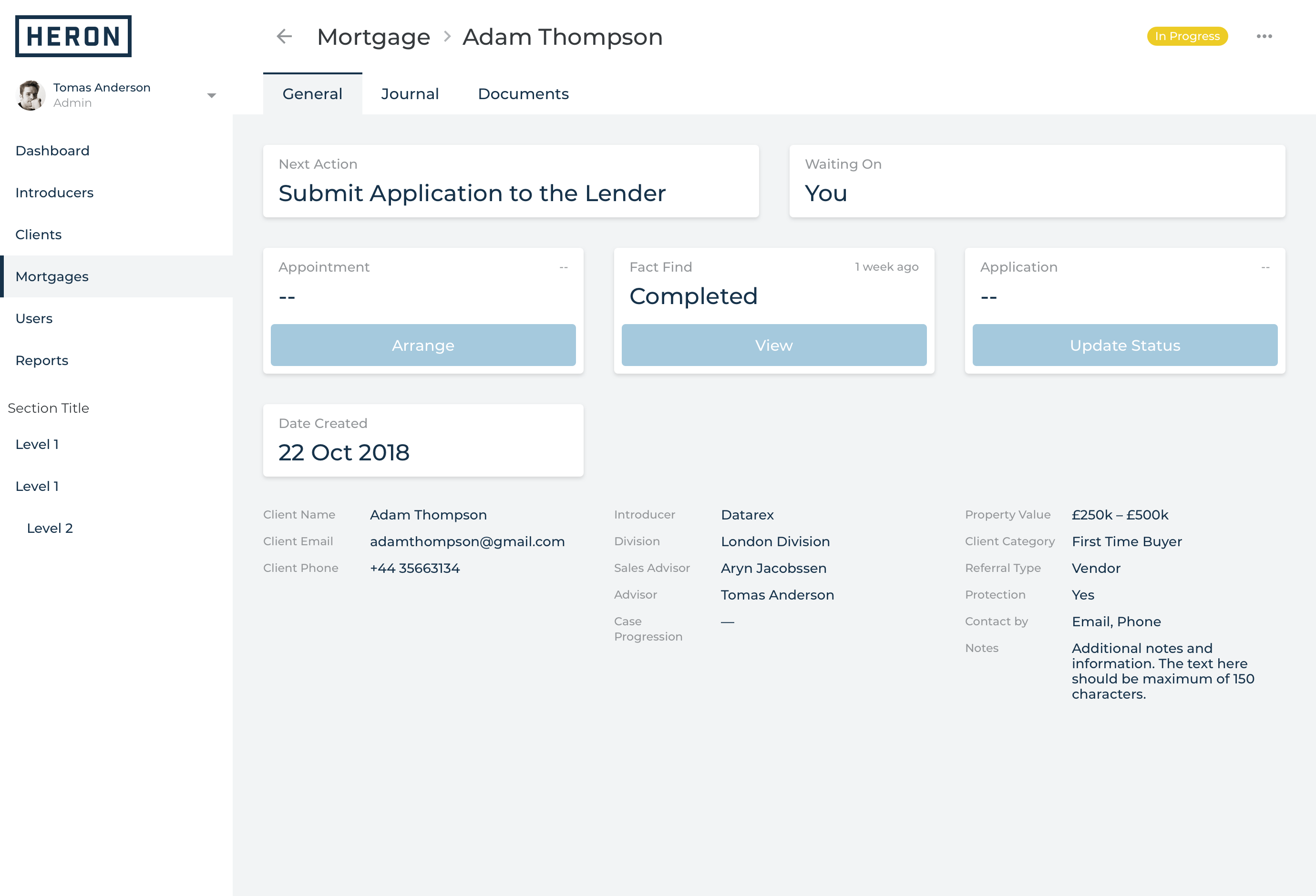Click the Arrange appointment button
Screen dimensions: 1316x896
pos(423,345)
